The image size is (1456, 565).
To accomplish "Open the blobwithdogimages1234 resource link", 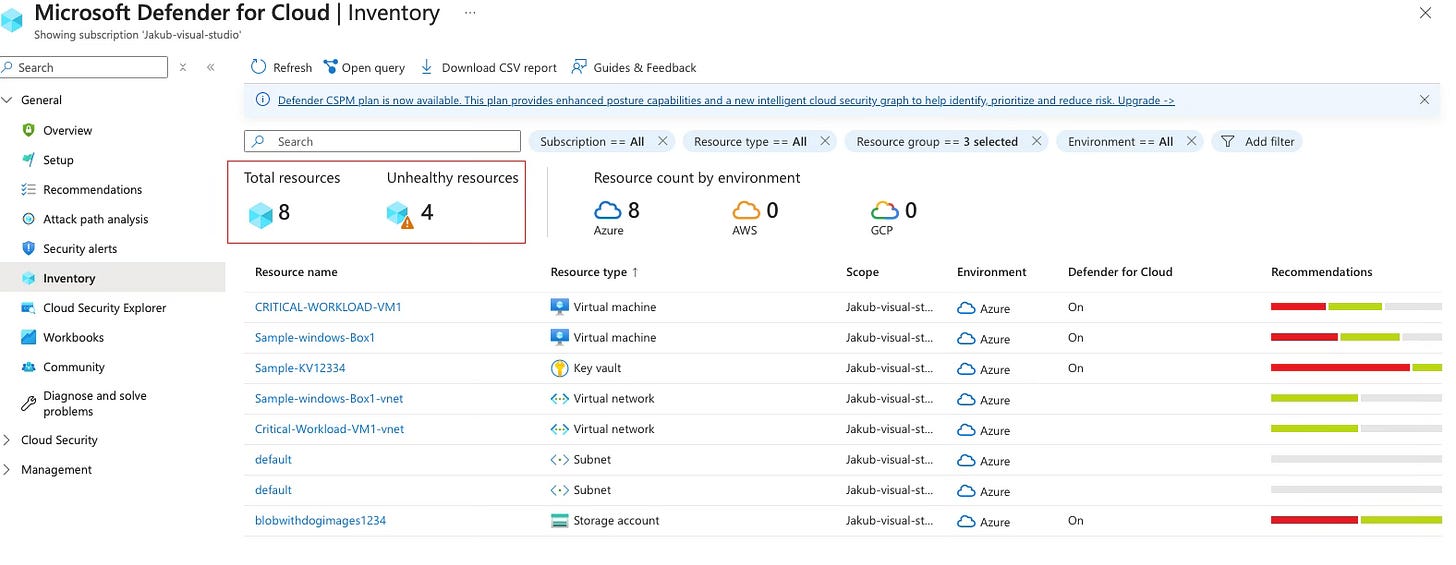I will coord(320,521).
